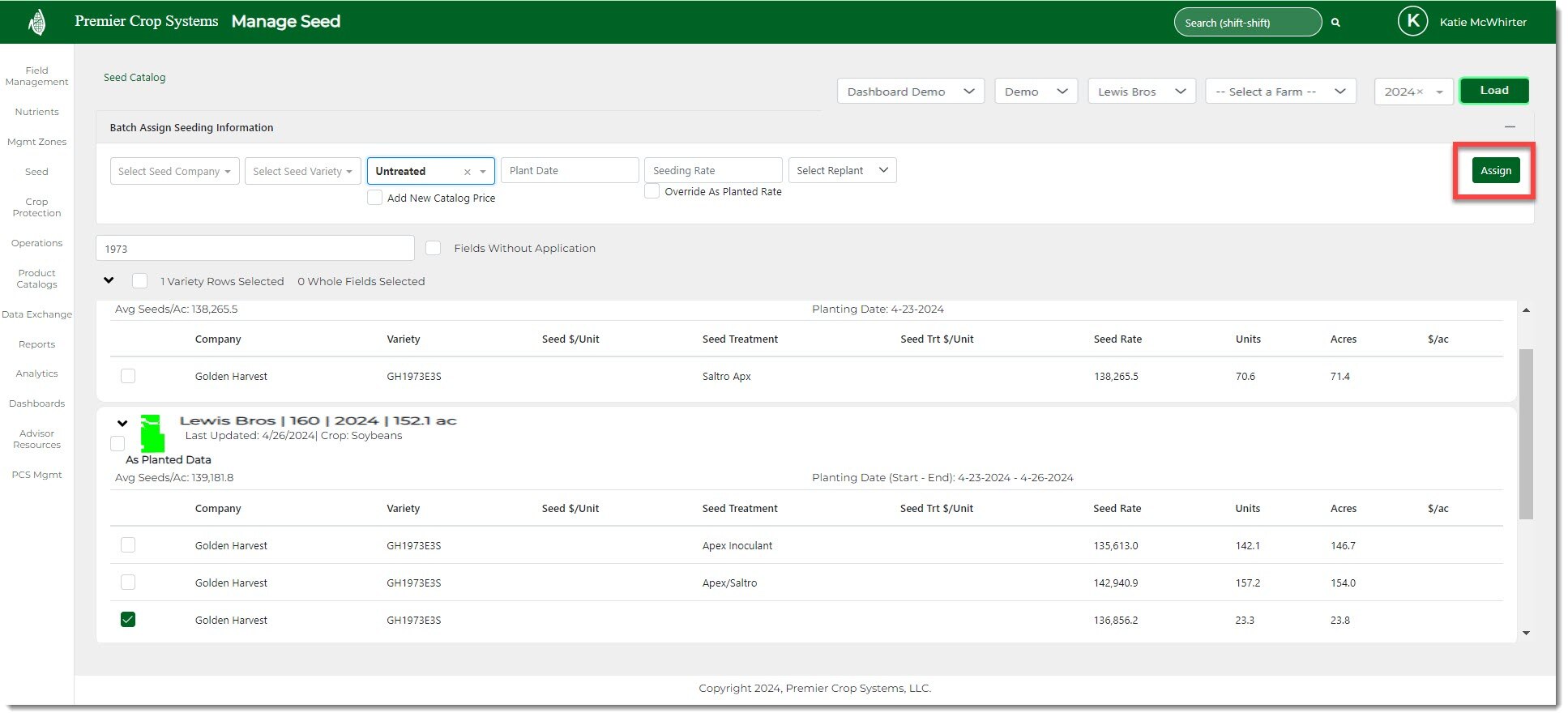Click the Assign button

click(x=1495, y=170)
